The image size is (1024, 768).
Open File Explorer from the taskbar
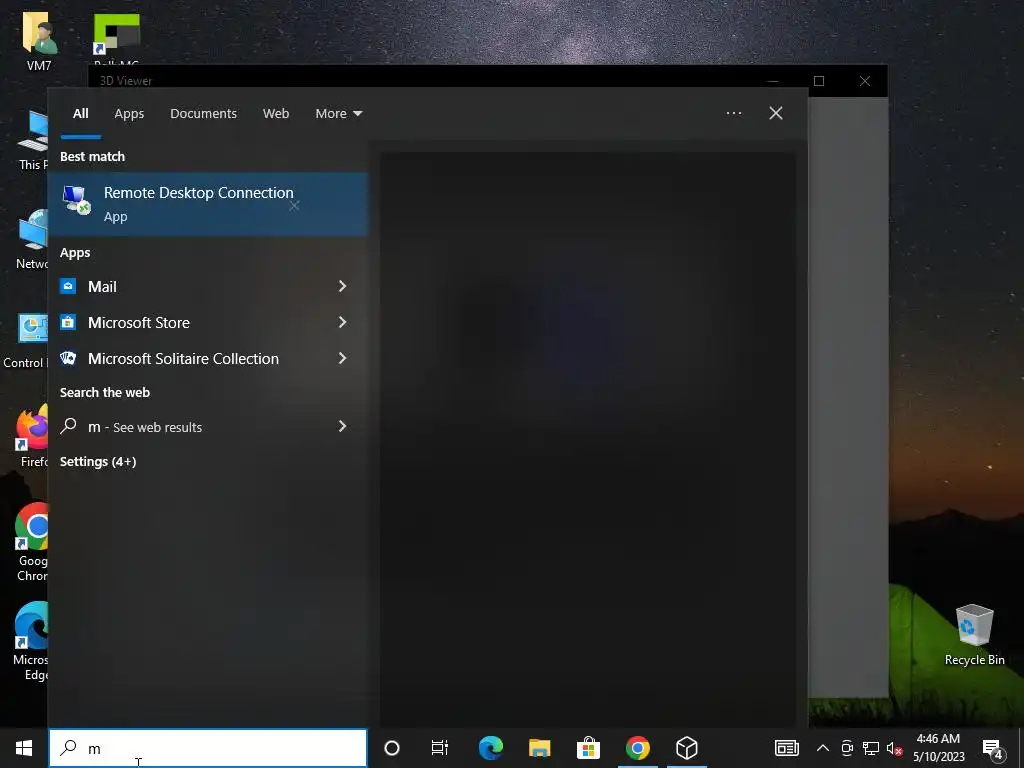click(x=539, y=748)
